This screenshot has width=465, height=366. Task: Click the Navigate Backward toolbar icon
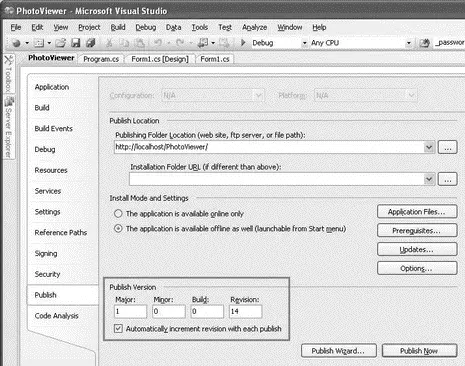pos(203,43)
